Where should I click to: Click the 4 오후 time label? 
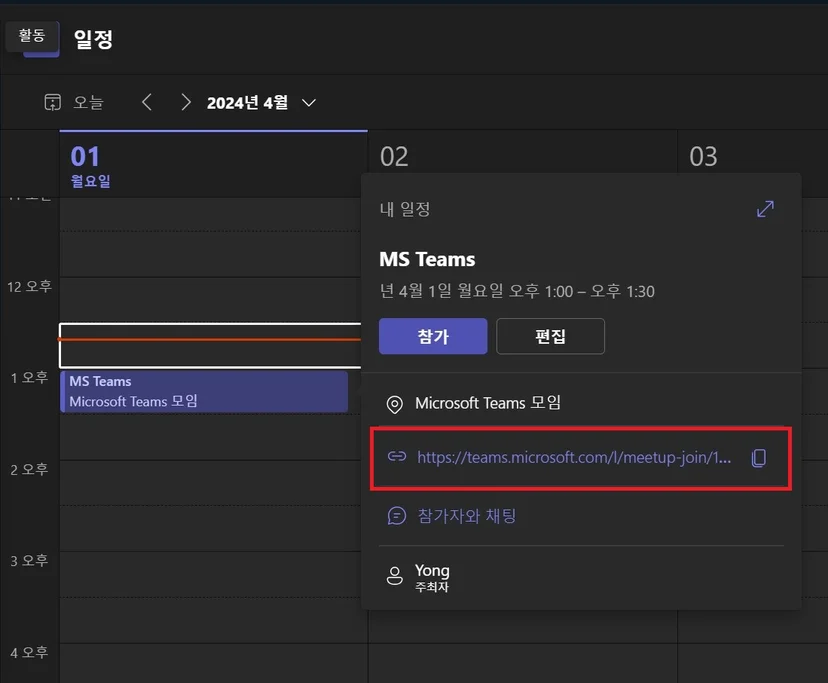pos(30,652)
